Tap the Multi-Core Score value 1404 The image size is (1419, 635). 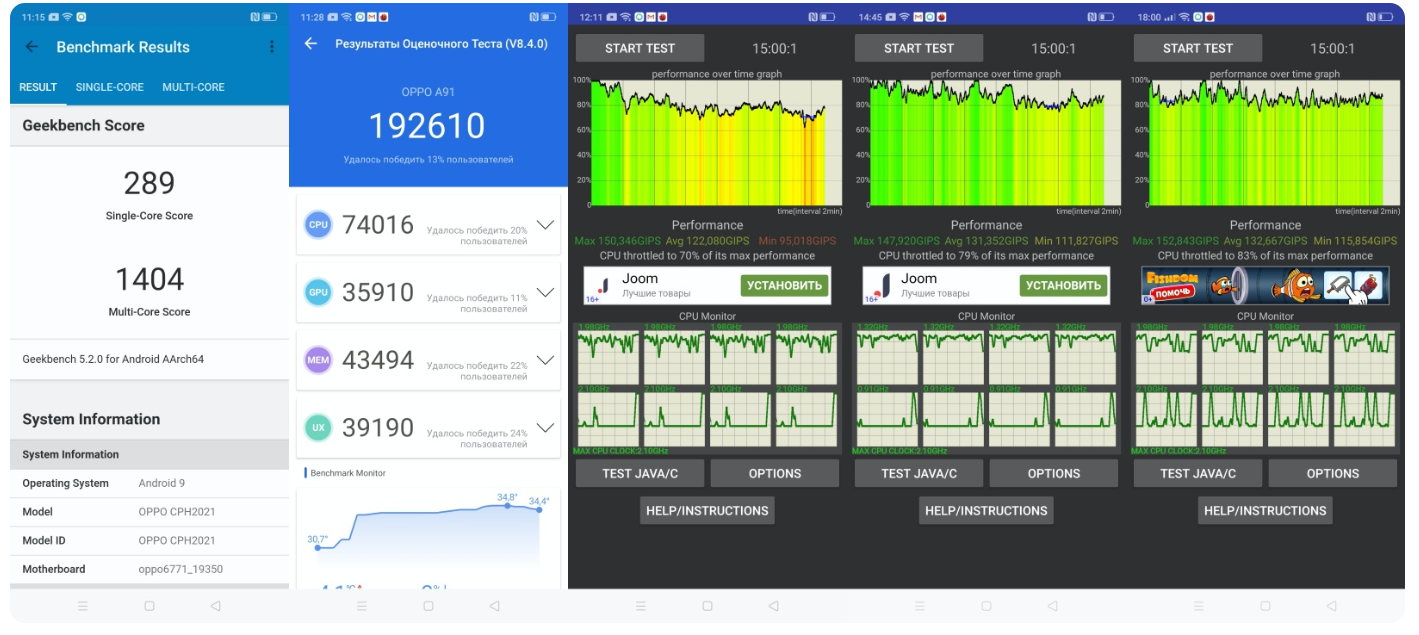149,279
